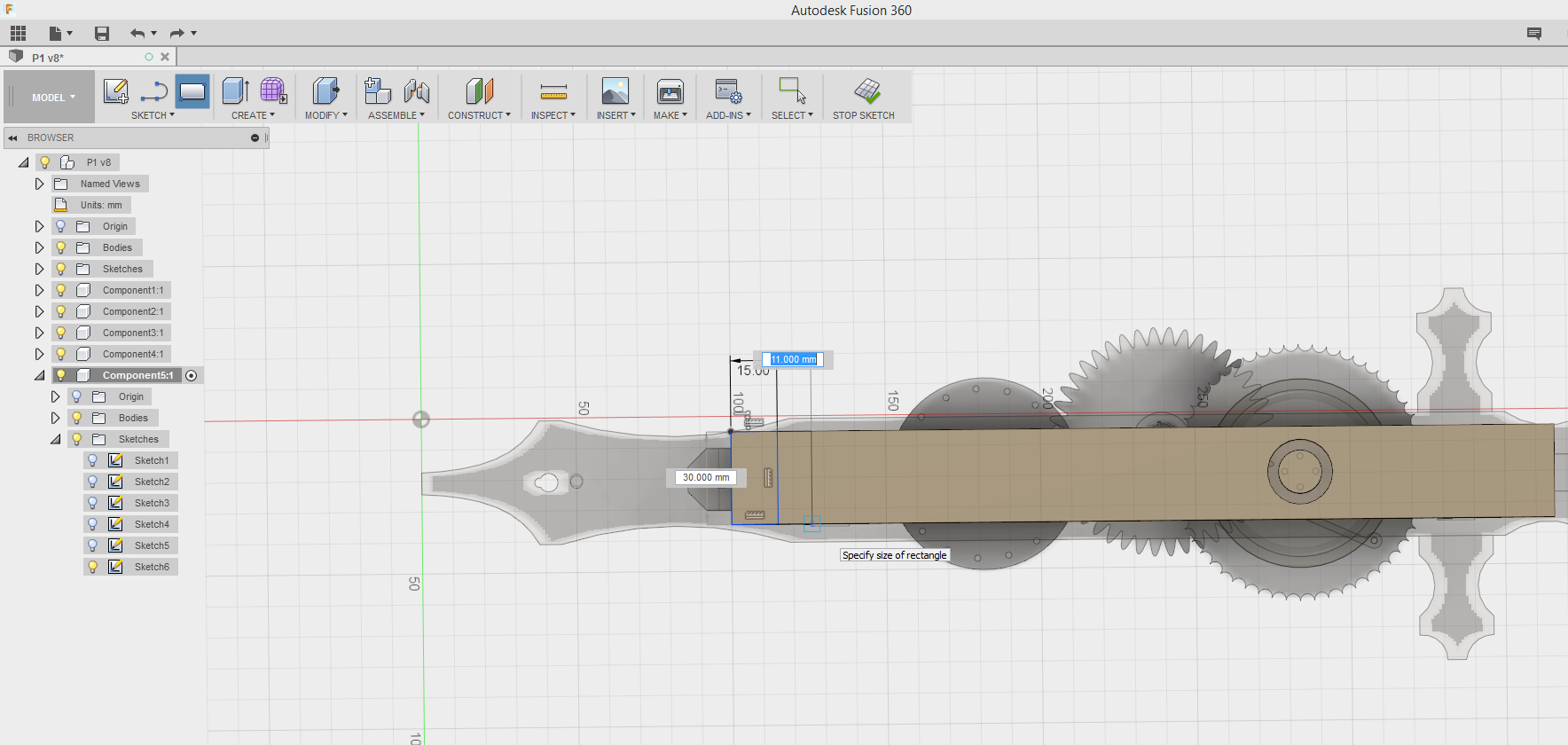Screen dimensions: 1568x745
Task: Toggle visibility of Component4:1
Action: tap(60, 354)
